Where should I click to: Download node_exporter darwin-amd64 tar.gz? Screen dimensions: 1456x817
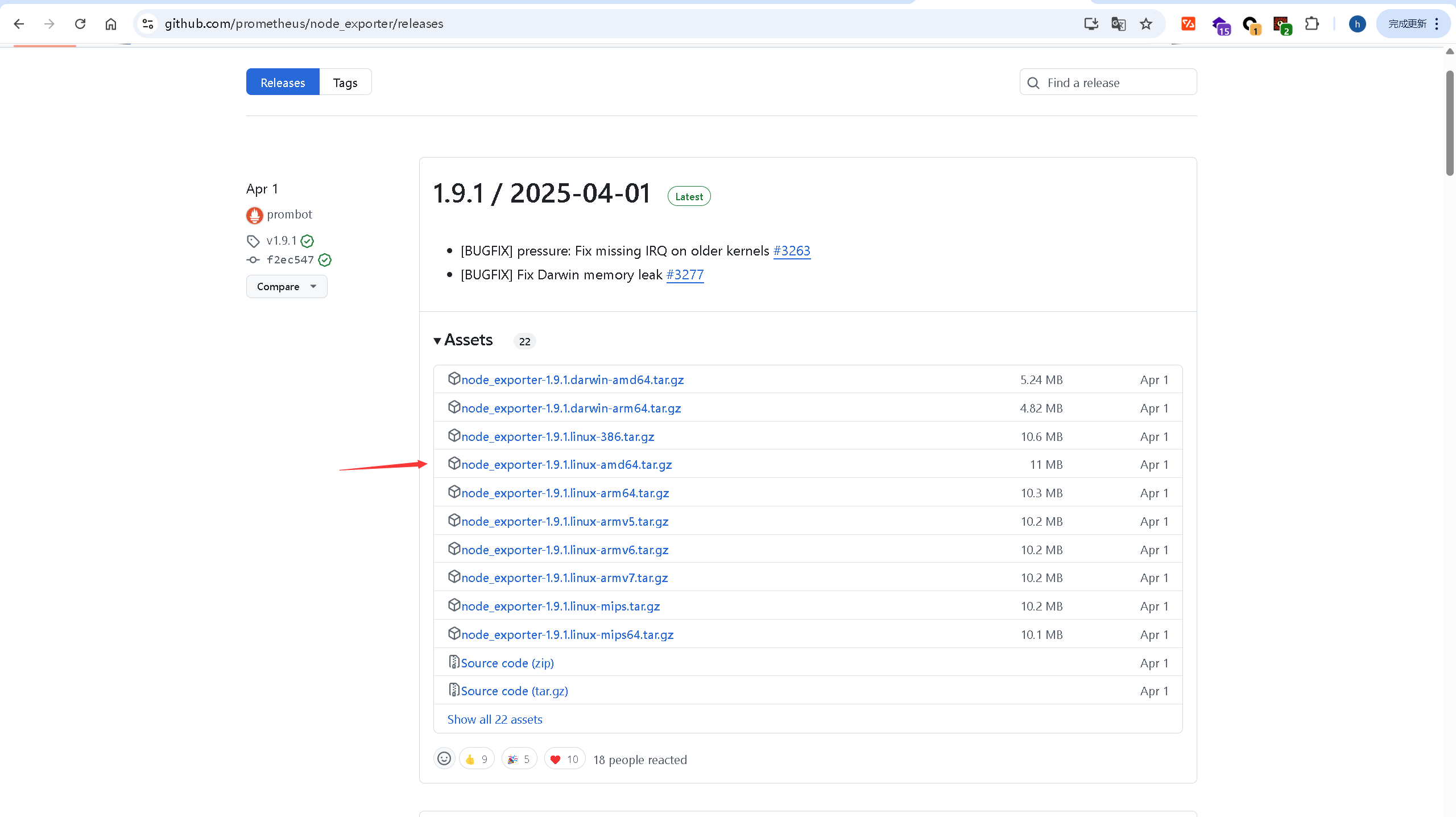572,379
